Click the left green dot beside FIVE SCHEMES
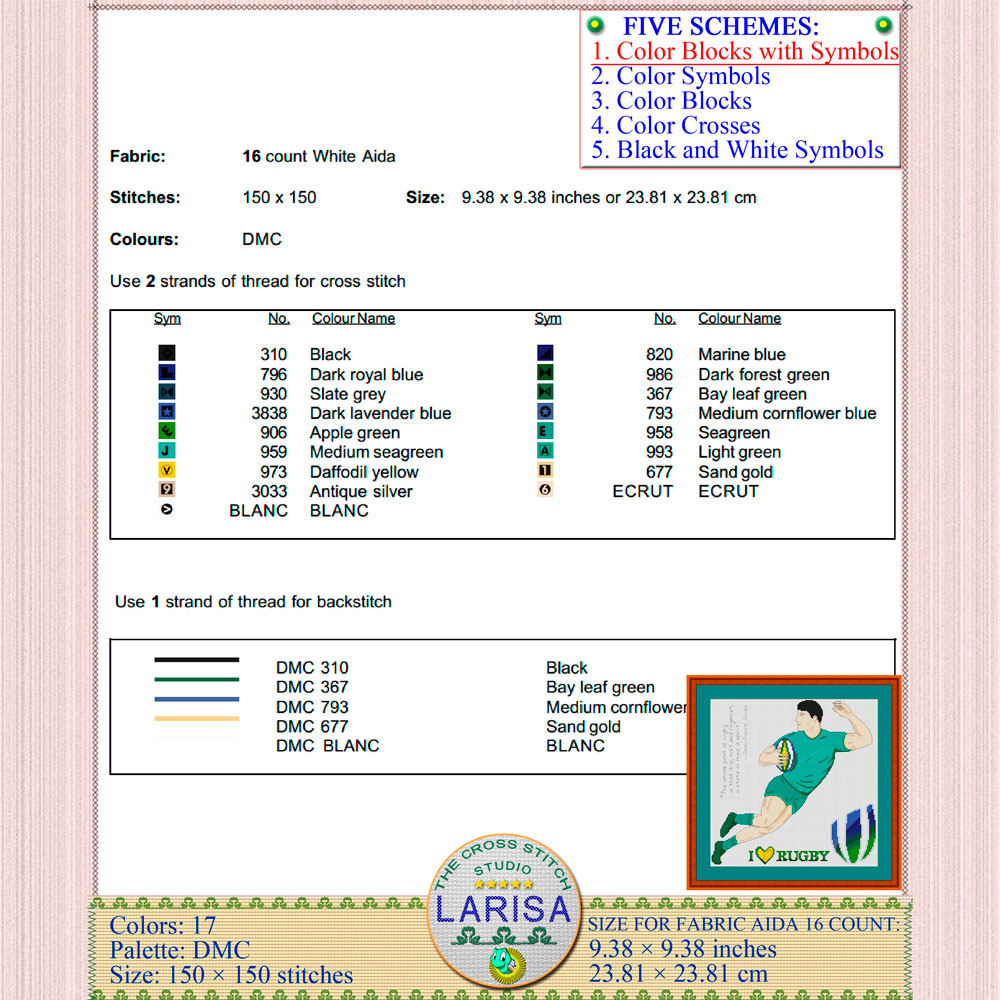 [x=595, y=25]
